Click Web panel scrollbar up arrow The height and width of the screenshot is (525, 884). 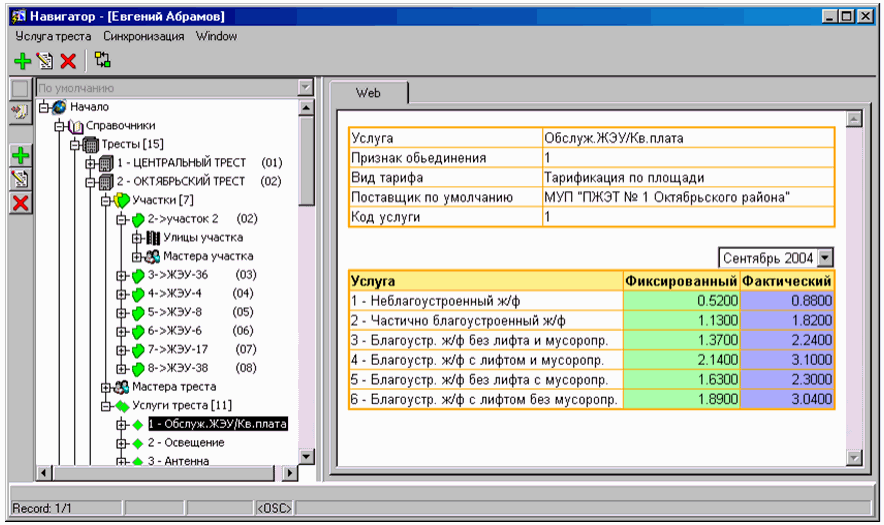tap(854, 119)
